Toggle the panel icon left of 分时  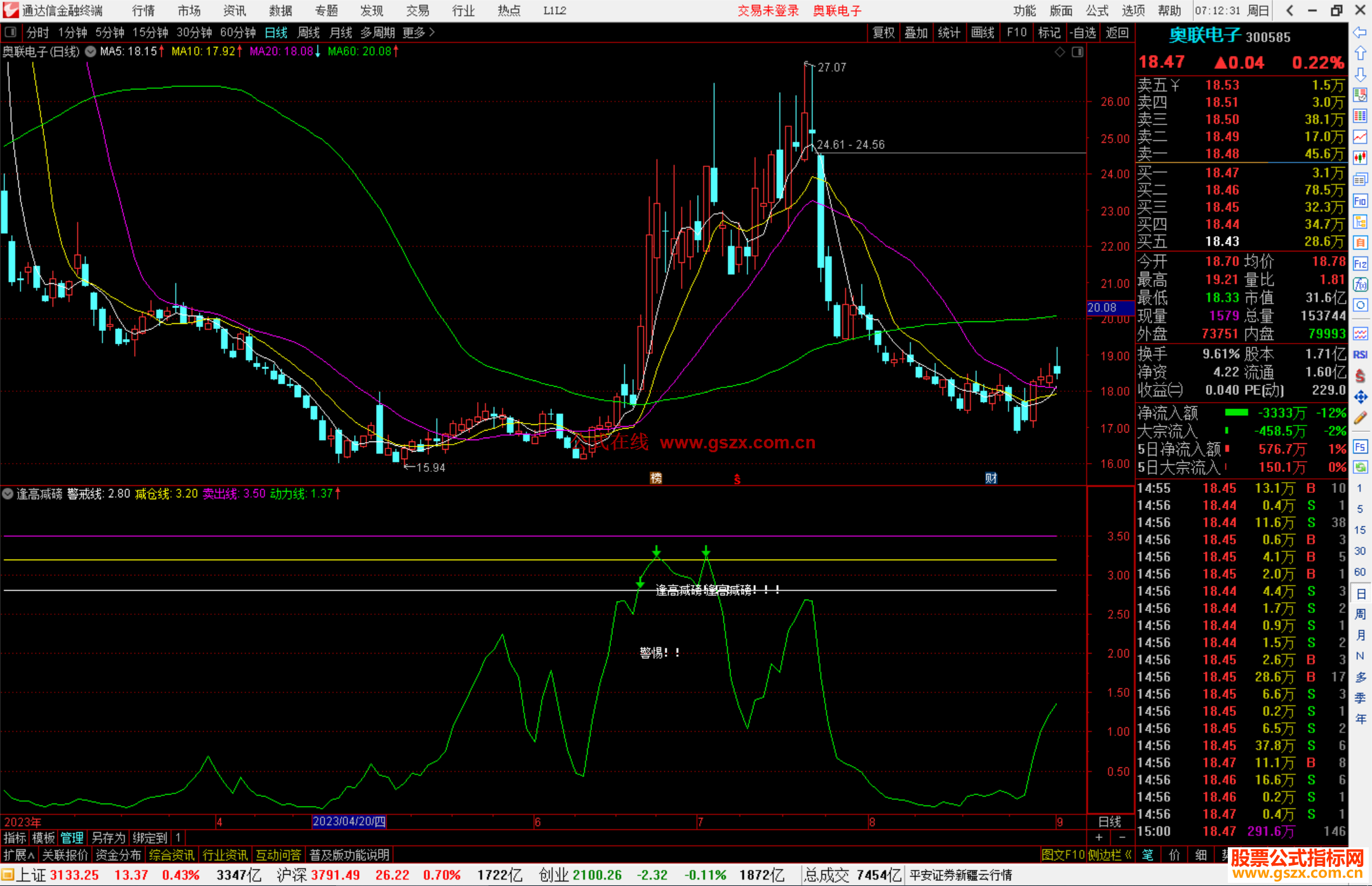(10, 32)
